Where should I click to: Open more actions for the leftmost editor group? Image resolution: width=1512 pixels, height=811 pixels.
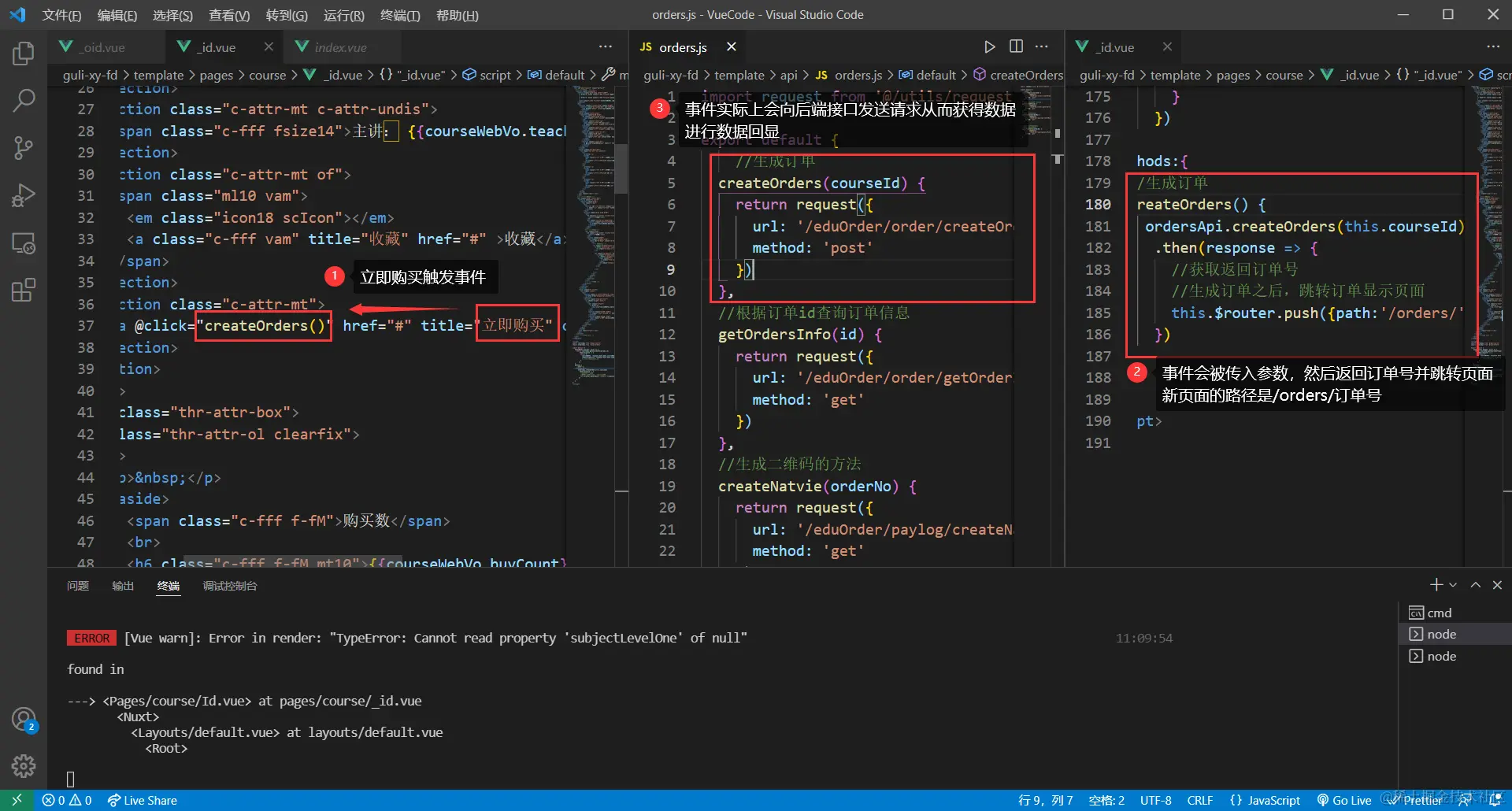pos(606,47)
